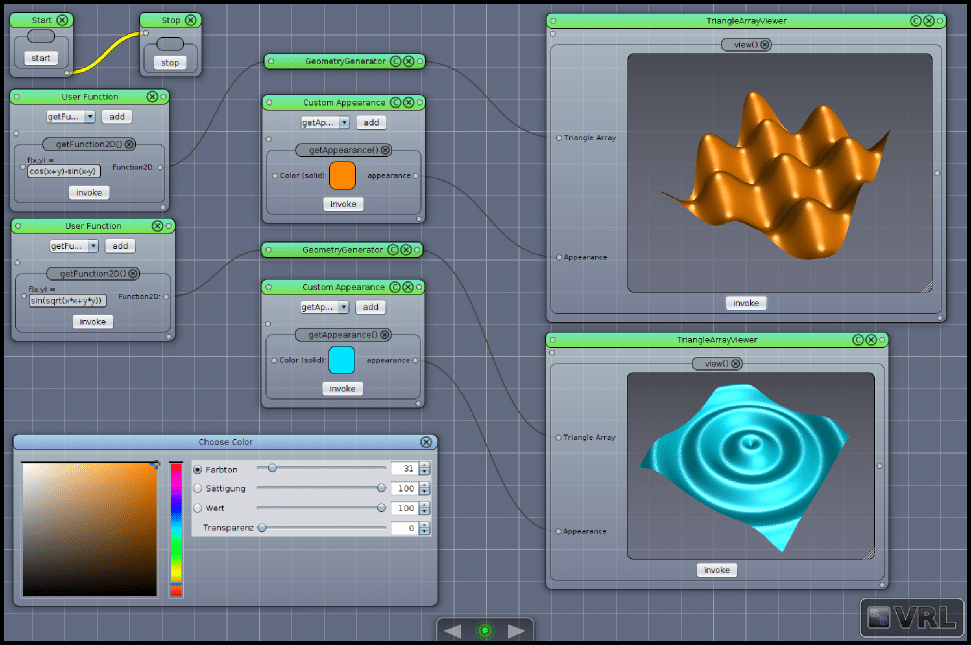This screenshot has height=645, width=971.
Task: Click invoke under the orange 3D surface viewer
Action: click(x=745, y=303)
